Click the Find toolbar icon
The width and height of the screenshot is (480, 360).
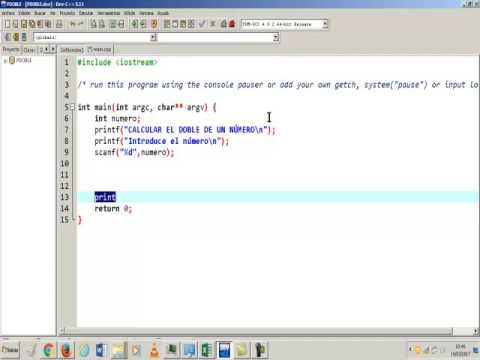(93, 24)
